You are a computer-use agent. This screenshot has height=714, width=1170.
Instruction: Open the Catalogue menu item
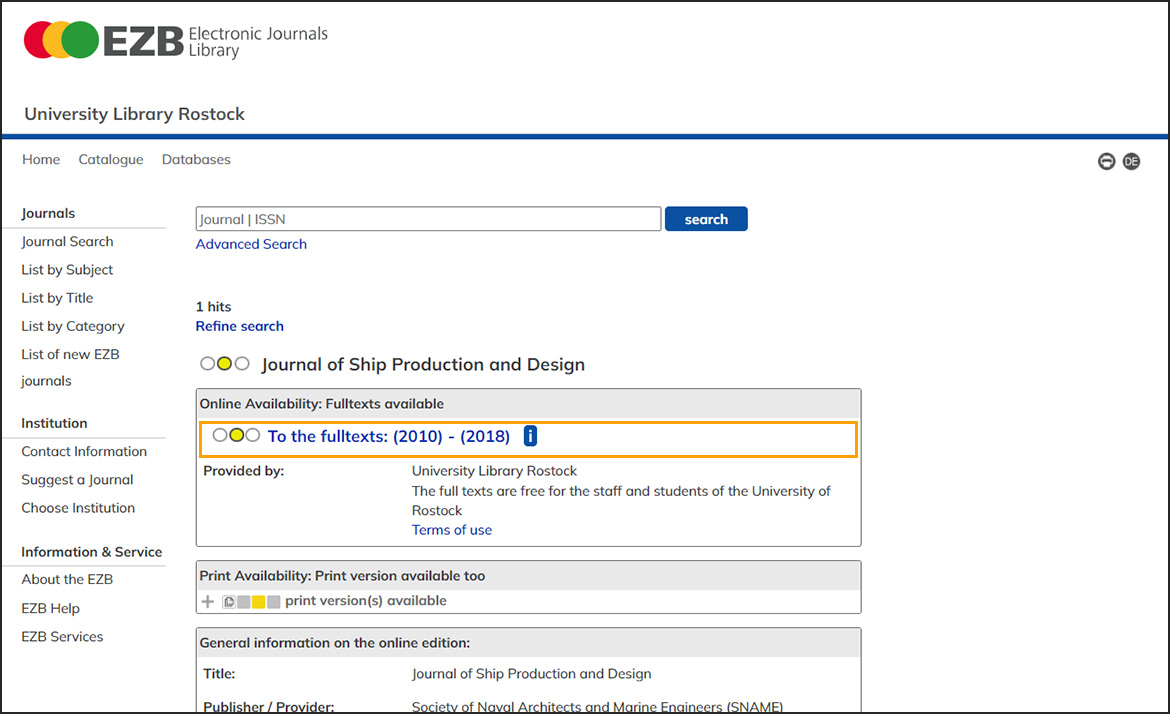point(111,160)
